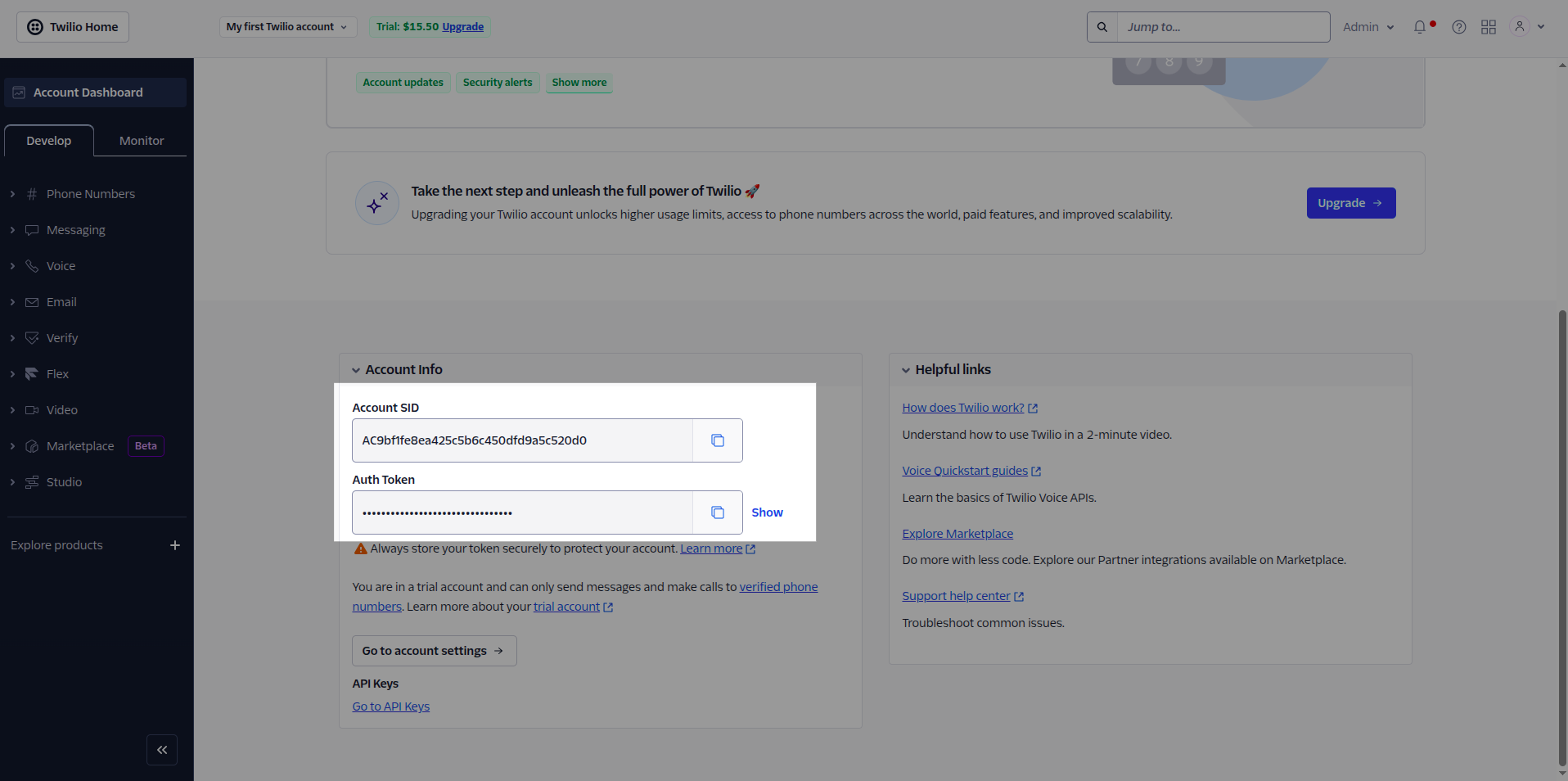Expand Messaging section chevron
This screenshot has width=1568, height=781.
(x=12, y=230)
